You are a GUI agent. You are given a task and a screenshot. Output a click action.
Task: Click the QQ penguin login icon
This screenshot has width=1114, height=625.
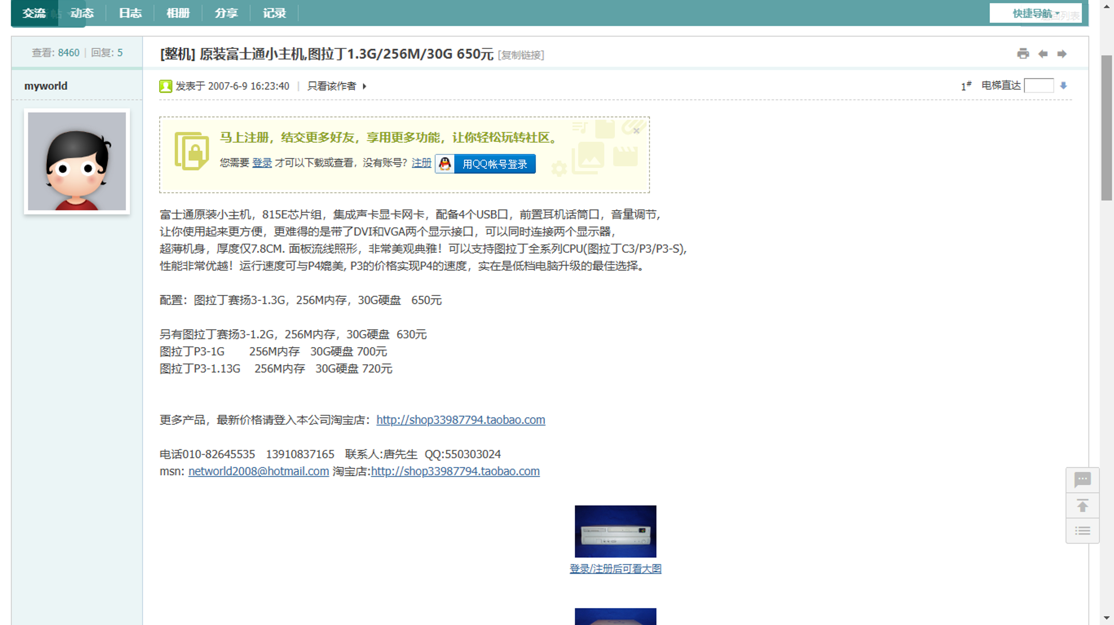(445, 164)
